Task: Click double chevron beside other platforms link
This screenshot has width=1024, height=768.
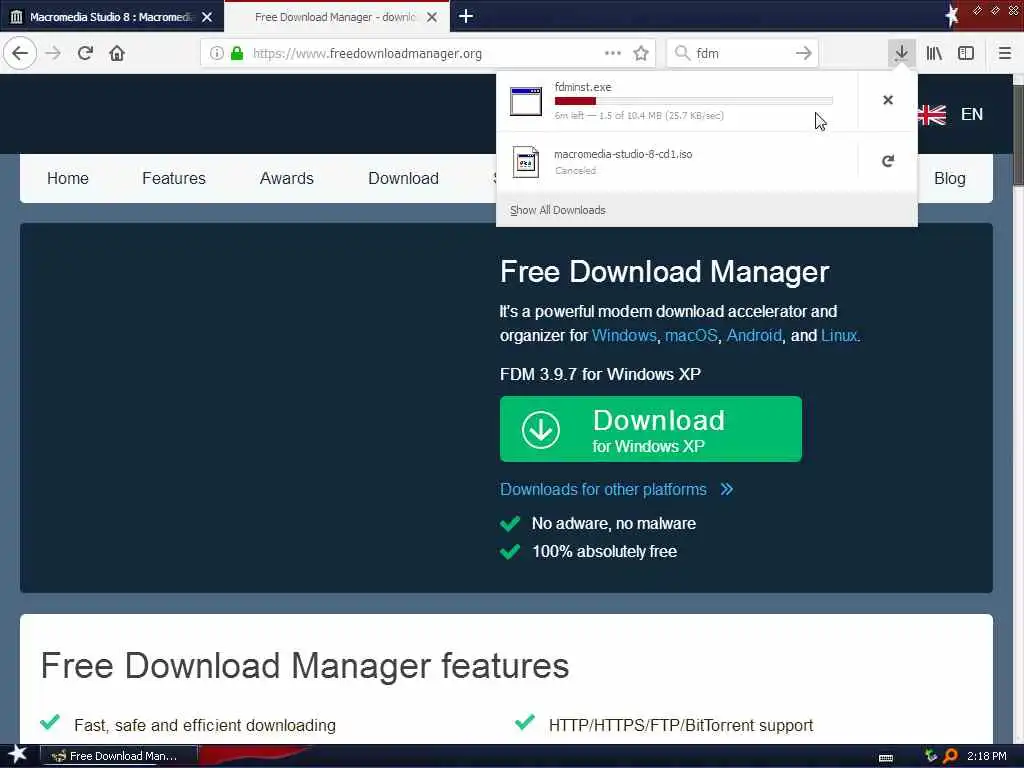Action: pyautogui.click(x=727, y=489)
